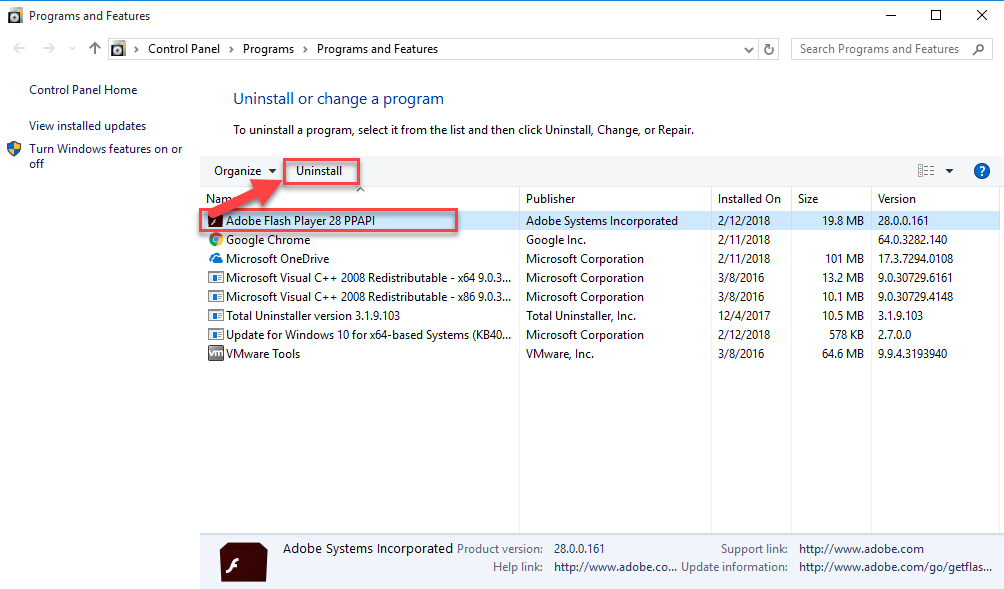Select Visual C++ 2008 Redistributable x64 entry
1004x589 pixels.
tap(599, 278)
